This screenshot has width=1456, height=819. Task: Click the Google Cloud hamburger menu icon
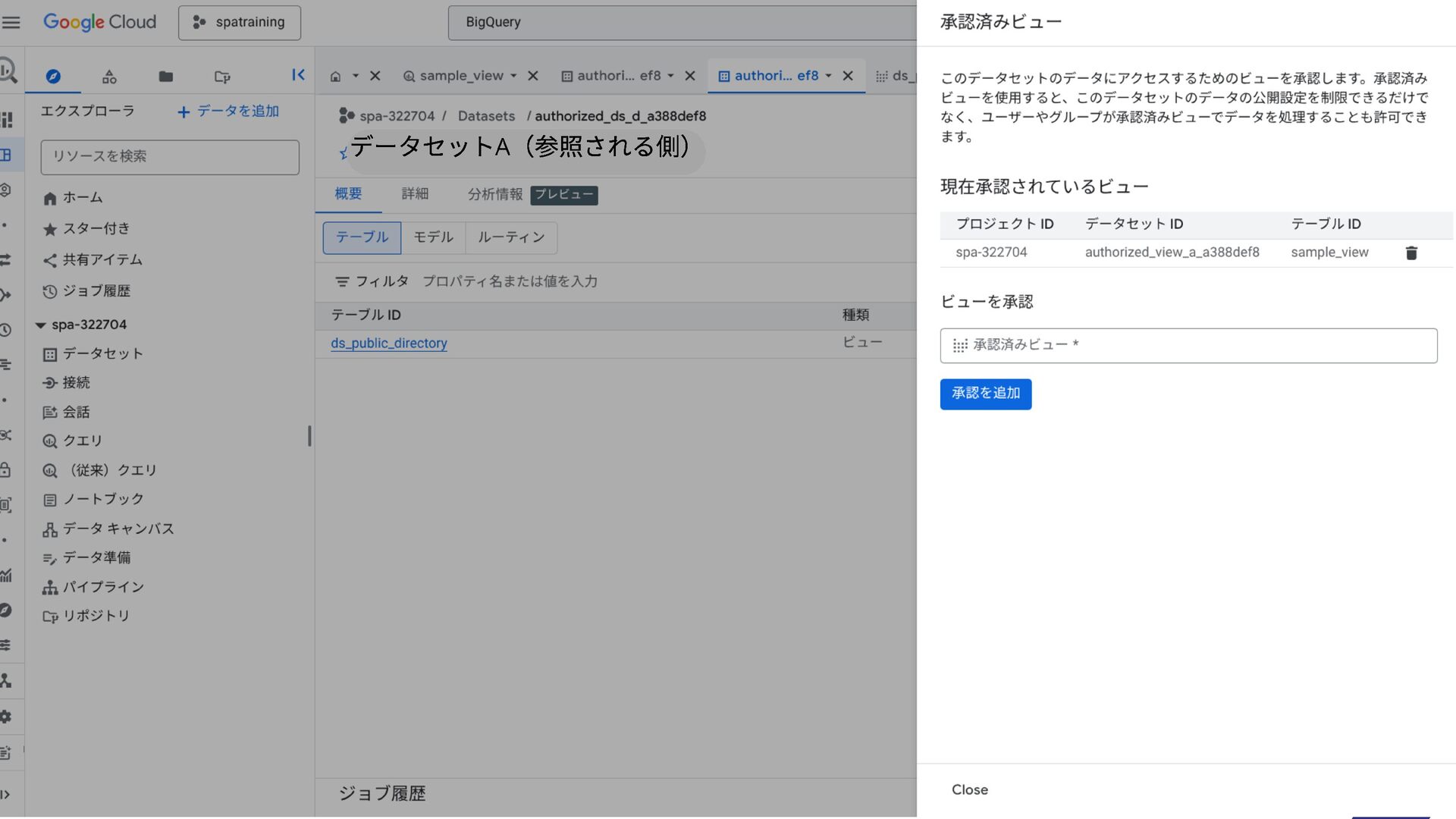click(x=11, y=22)
